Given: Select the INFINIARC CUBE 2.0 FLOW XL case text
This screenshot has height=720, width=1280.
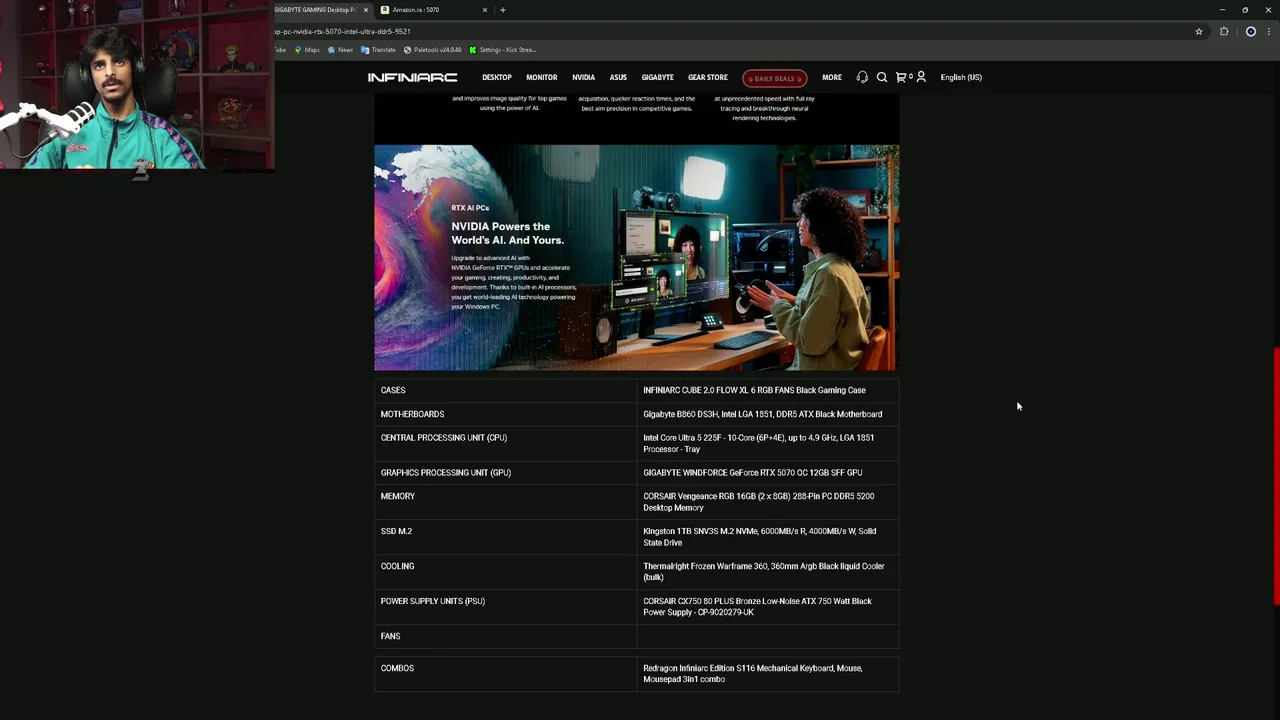Looking at the screenshot, I should pos(754,390).
